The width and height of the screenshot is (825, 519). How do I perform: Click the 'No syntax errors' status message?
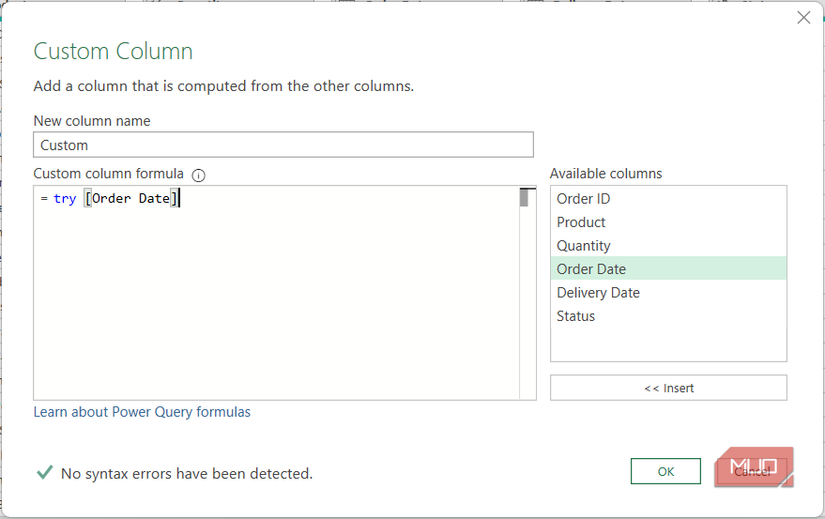[186, 473]
